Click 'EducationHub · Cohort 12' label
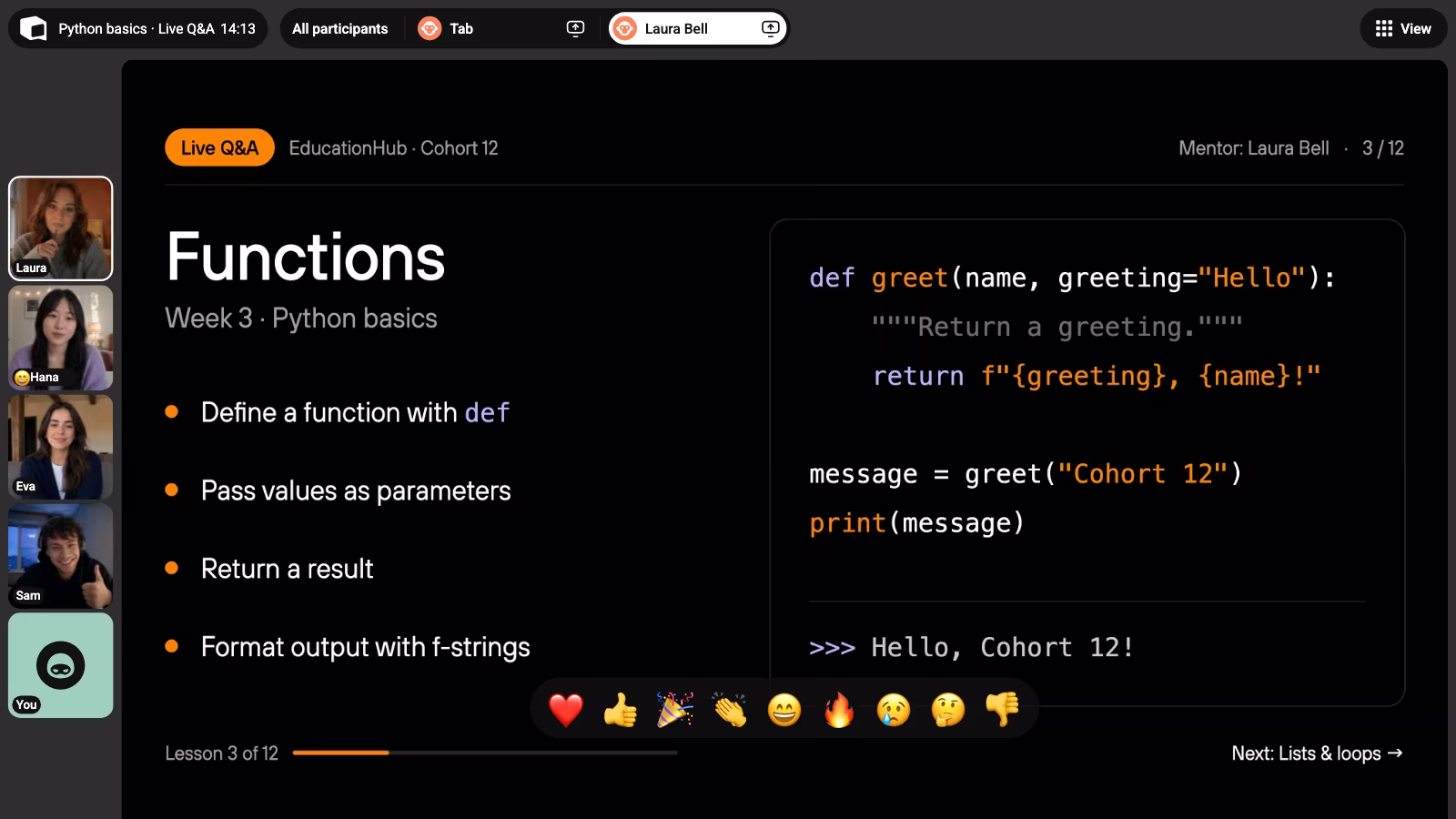 393,147
